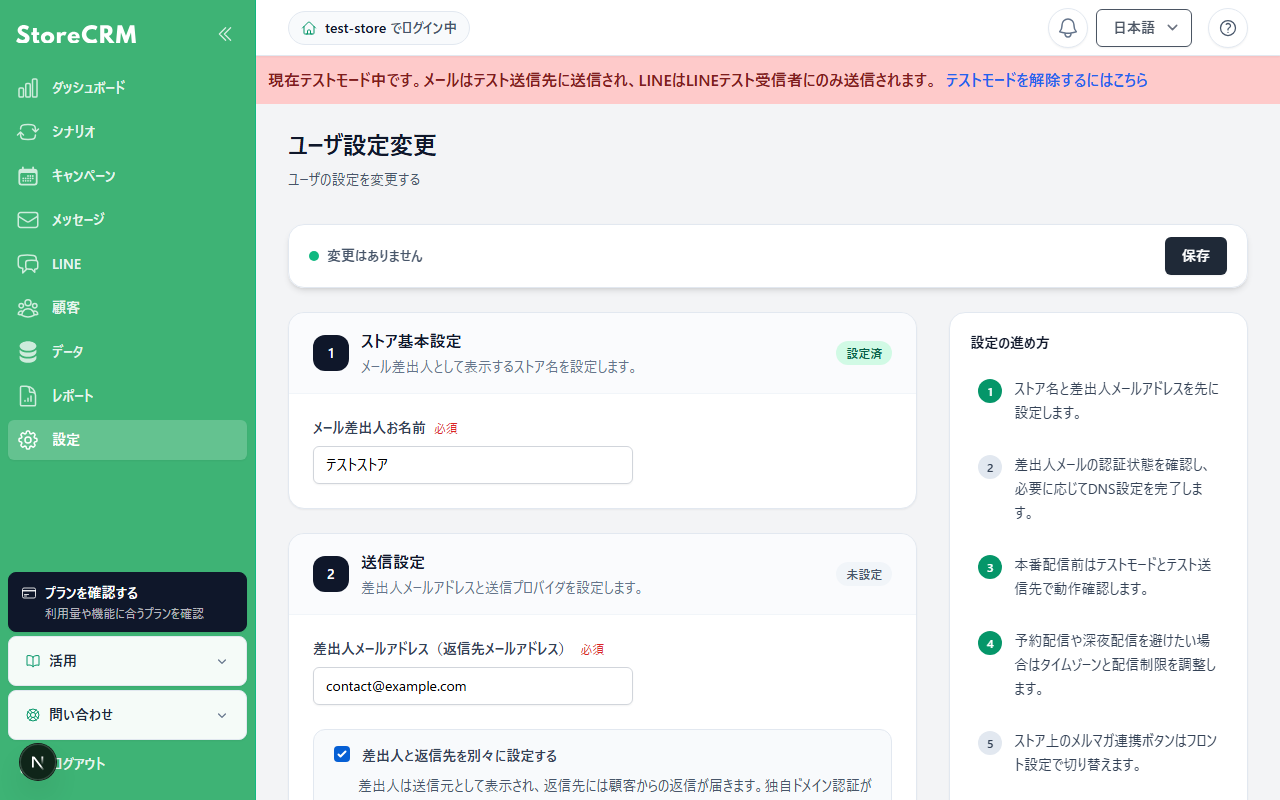Image resolution: width=1280 pixels, height=800 pixels.
Task: Click the データ database stack icon
Action: pos(28,352)
